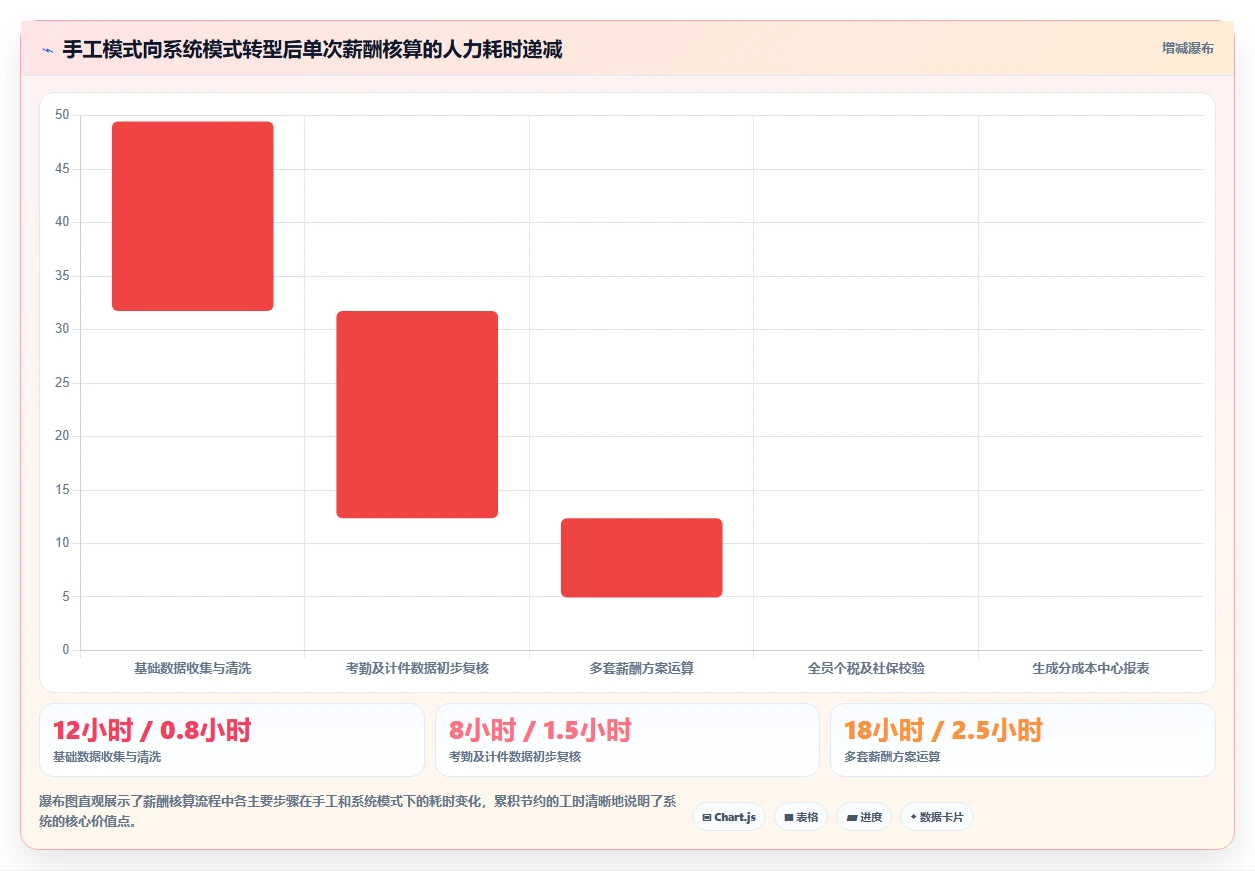Click y-axis value 50
Screen dimensions: 1255x871
tap(62, 115)
